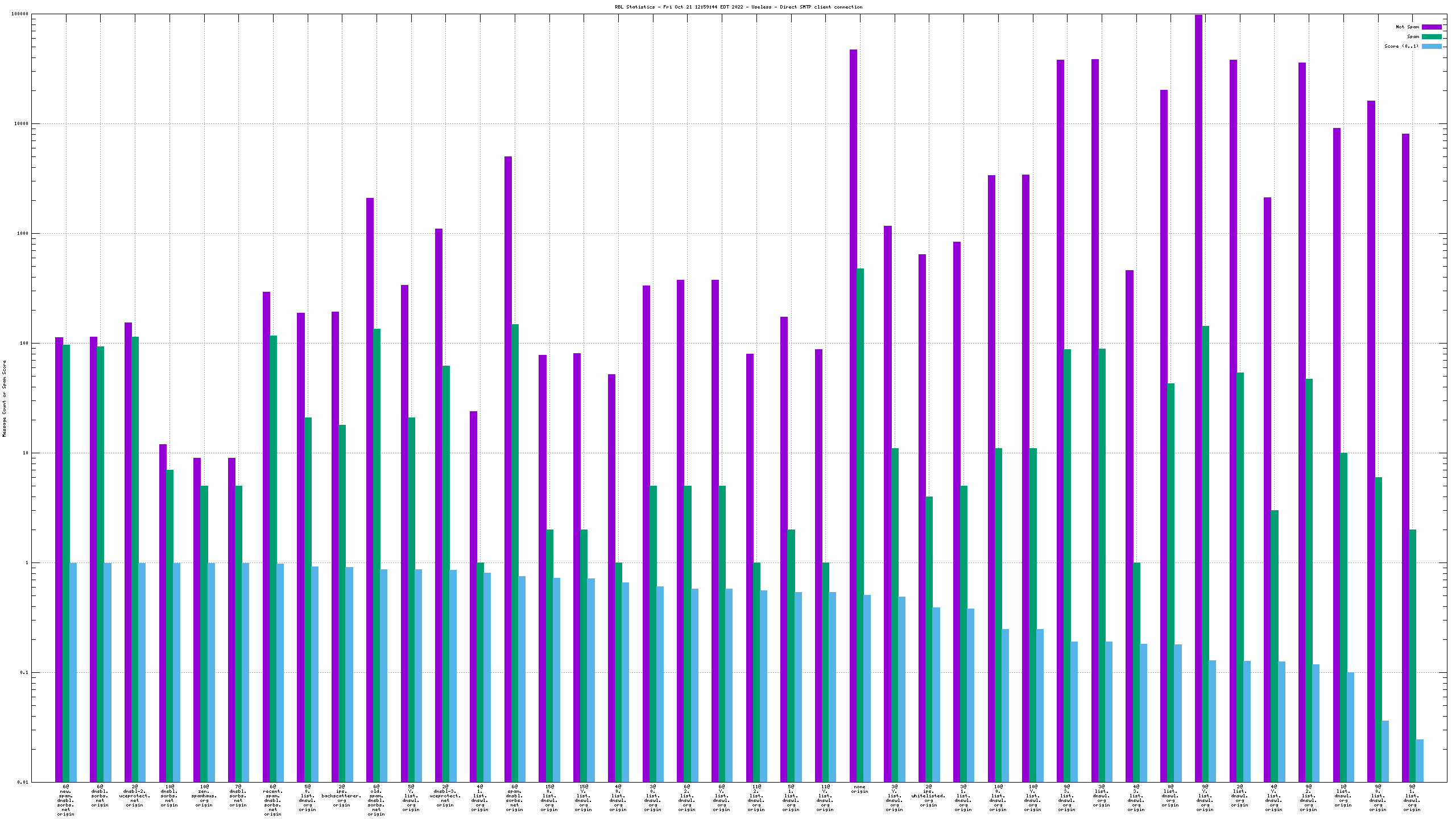This screenshot has height=819, width=1456.
Task: Click the purple bar above zen.spamhaus.org
Action: pyautogui.click(x=197, y=620)
